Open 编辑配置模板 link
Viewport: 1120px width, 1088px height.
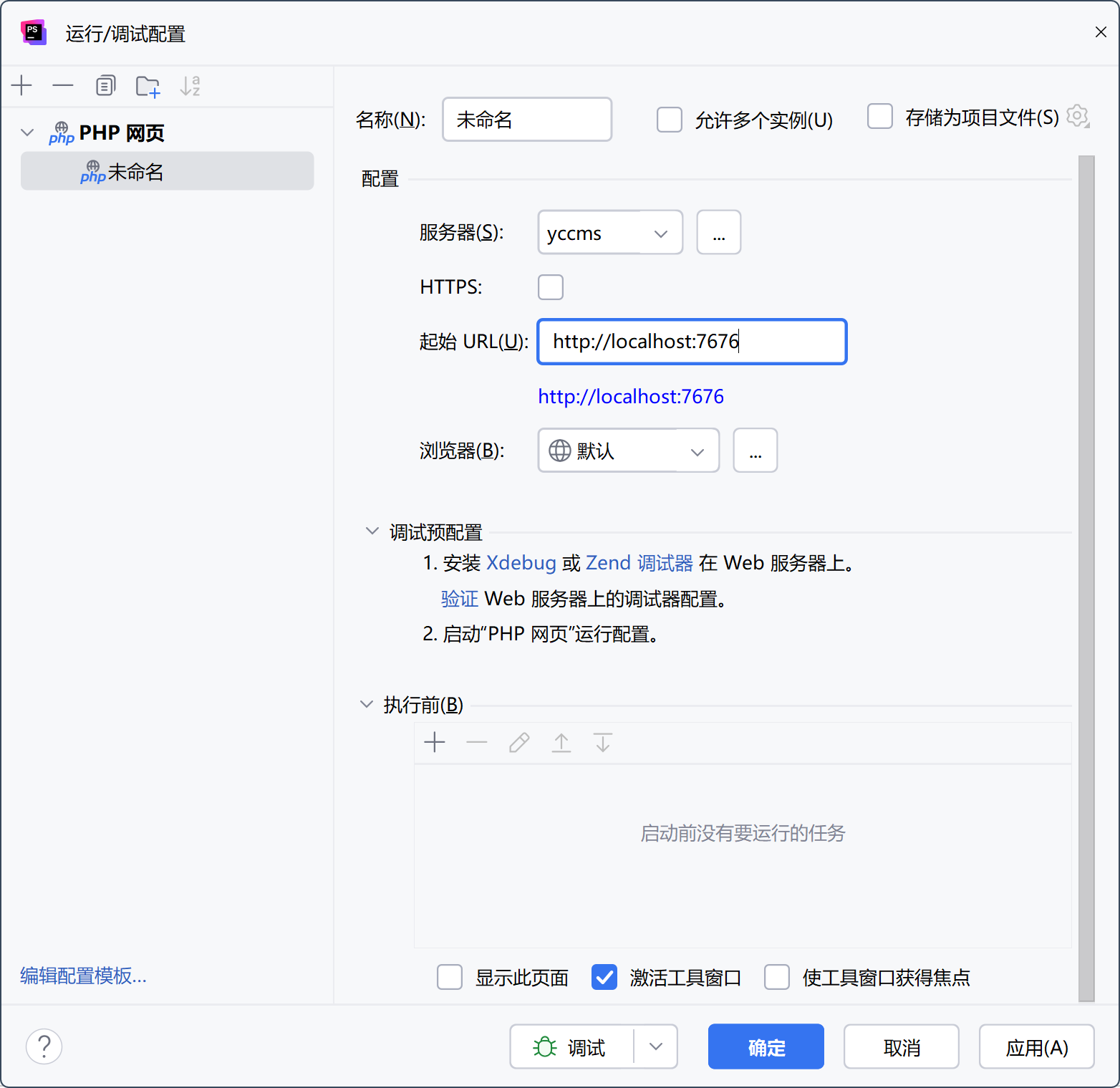click(x=83, y=976)
